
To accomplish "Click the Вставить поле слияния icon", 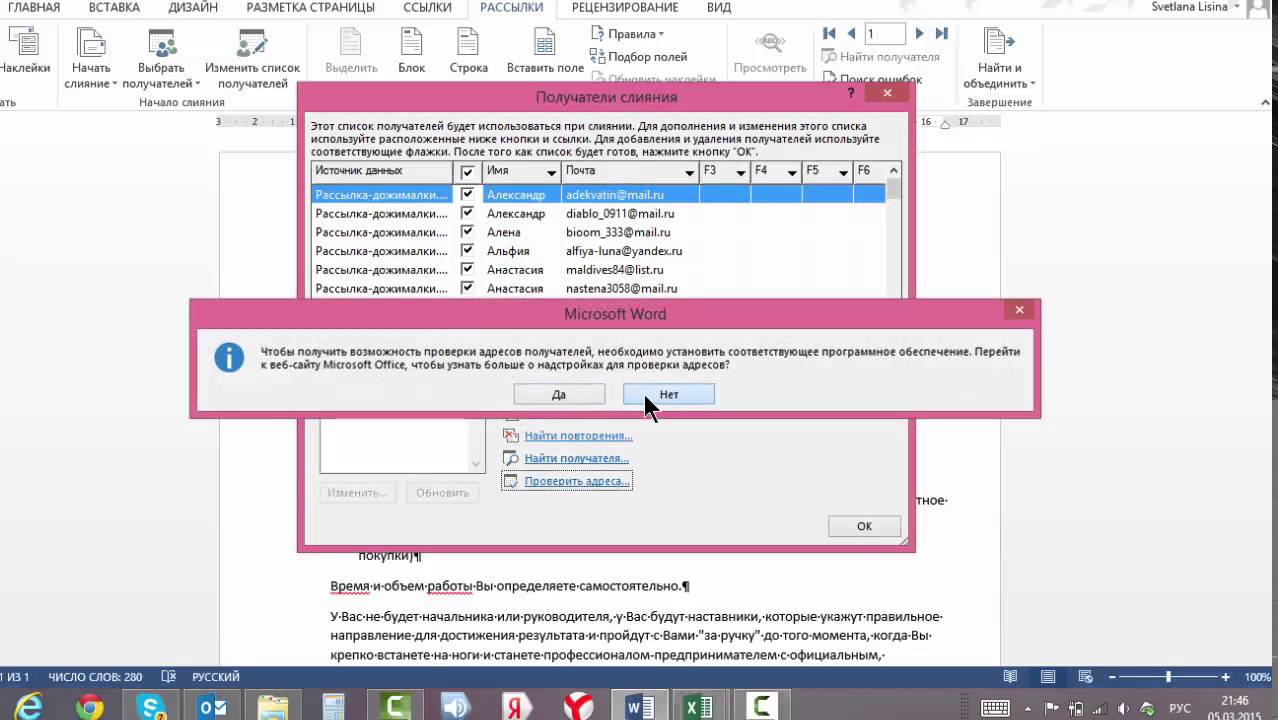I will (544, 50).
